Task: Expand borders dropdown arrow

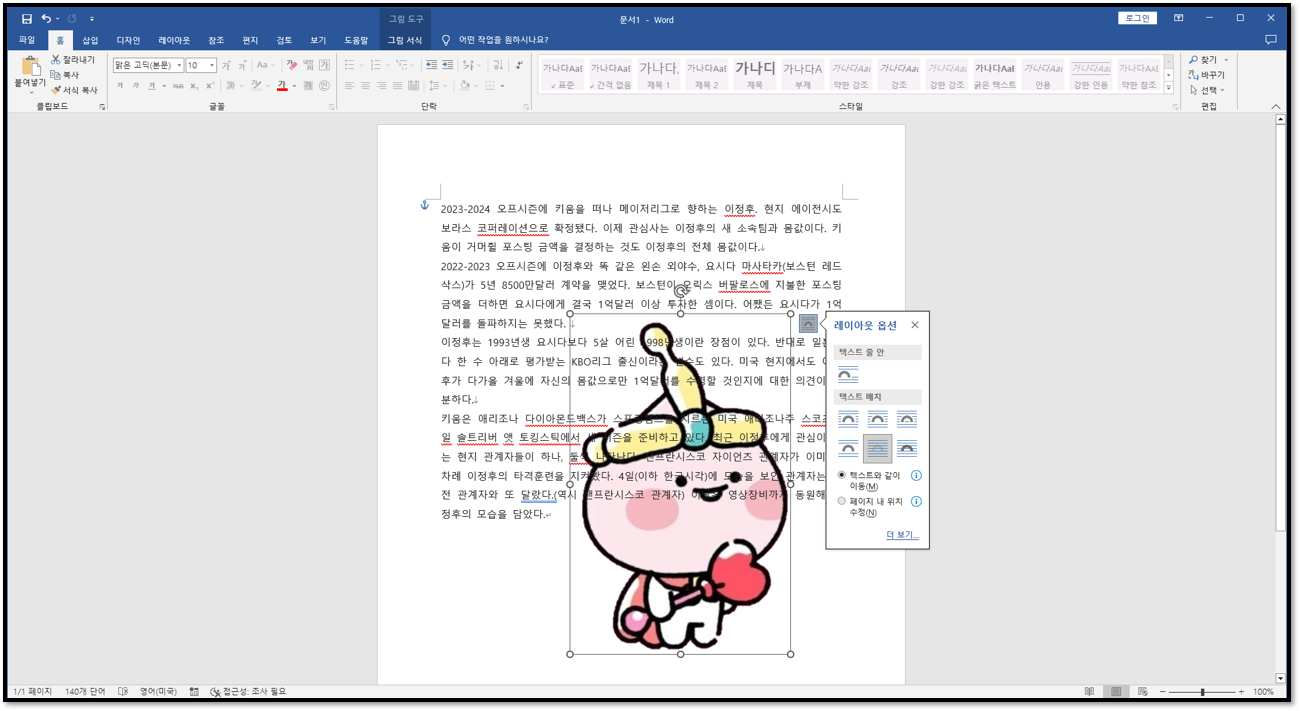Action: click(x=503, y=86)
